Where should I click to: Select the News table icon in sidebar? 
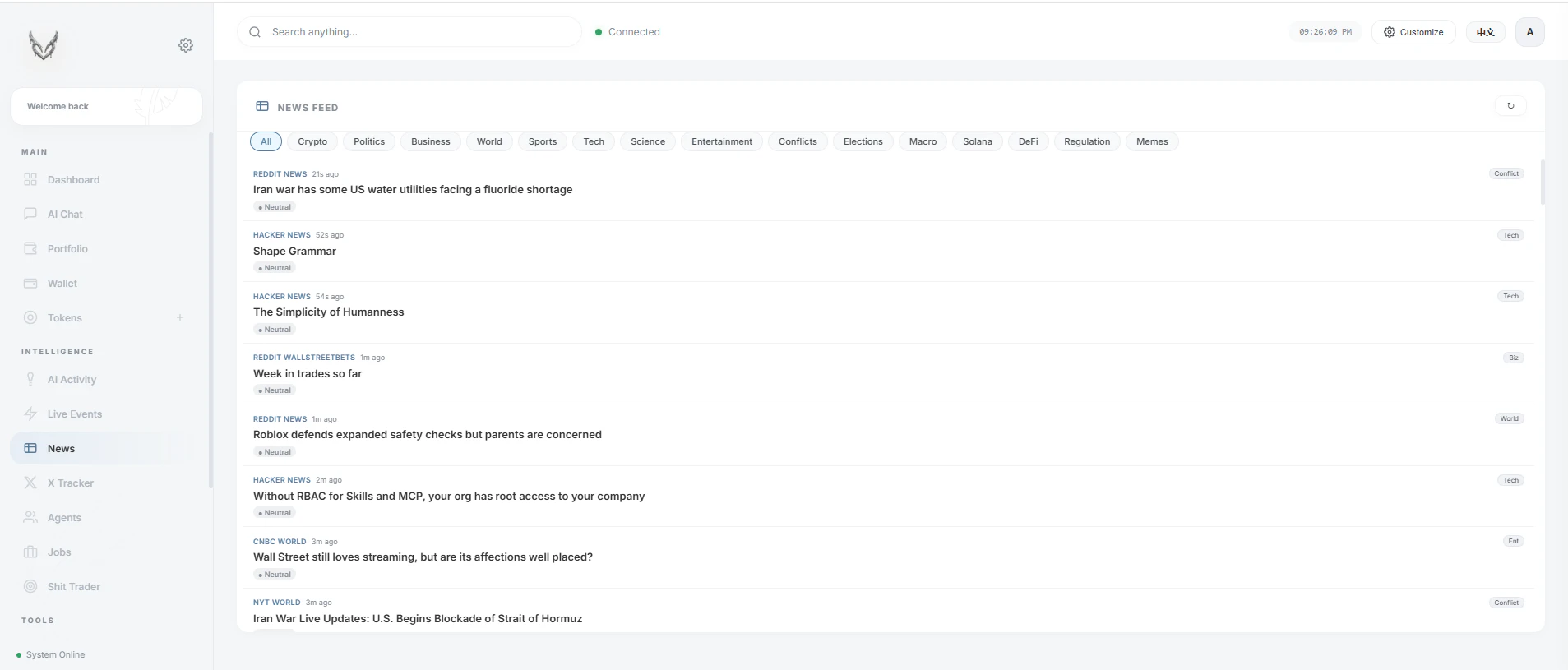pos(30,448)
